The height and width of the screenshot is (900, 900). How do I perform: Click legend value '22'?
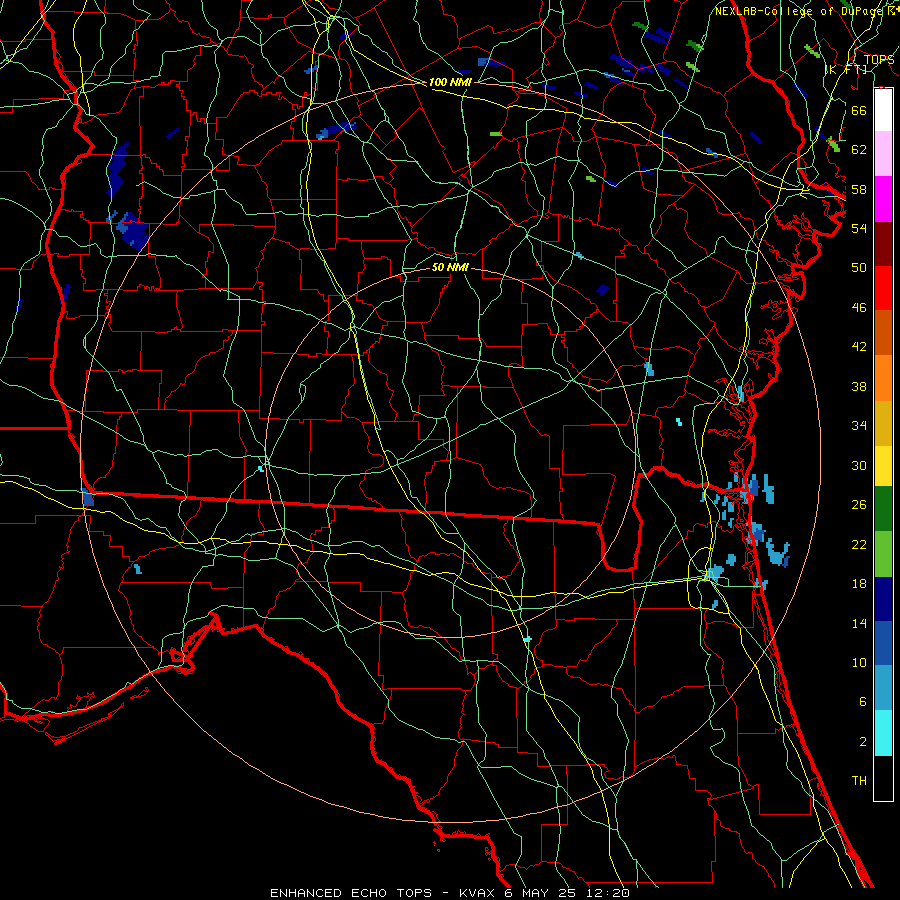pos(859,544)
